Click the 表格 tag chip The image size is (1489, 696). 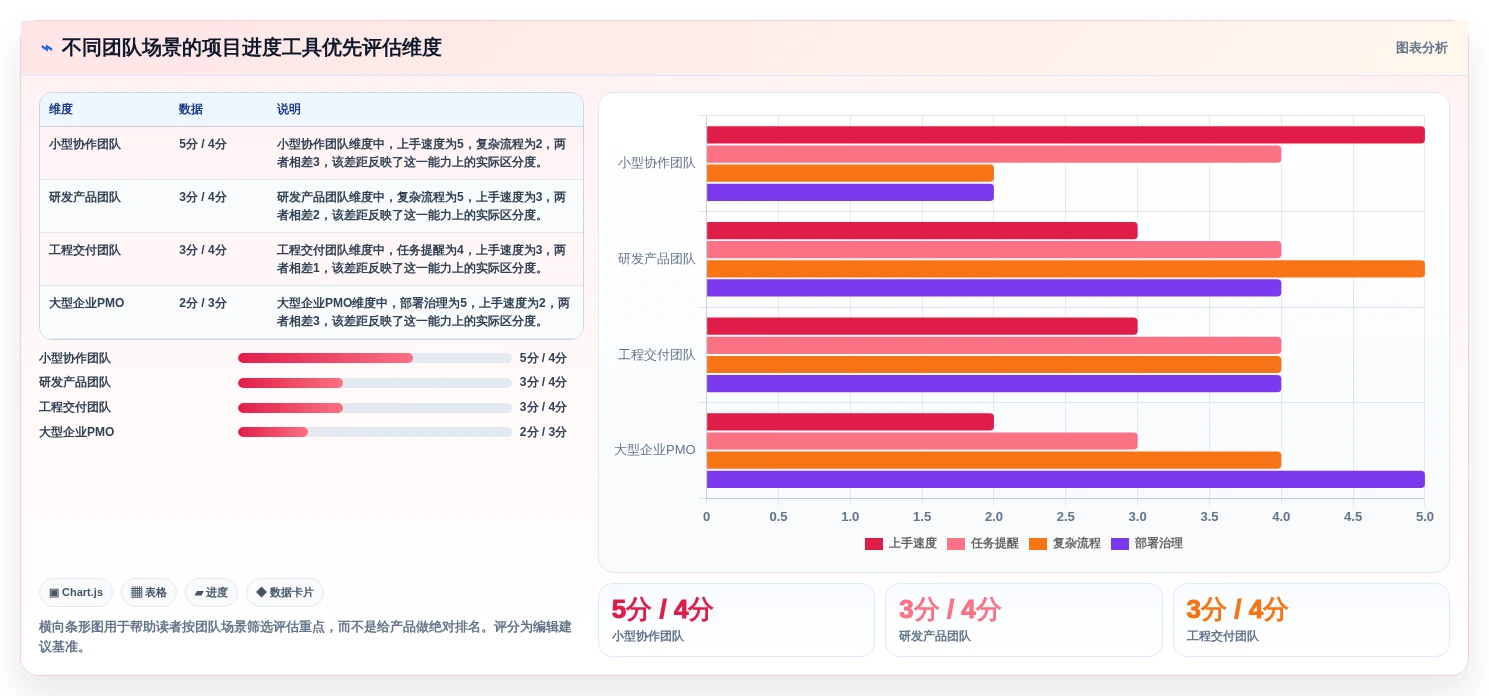coord(149,593)
